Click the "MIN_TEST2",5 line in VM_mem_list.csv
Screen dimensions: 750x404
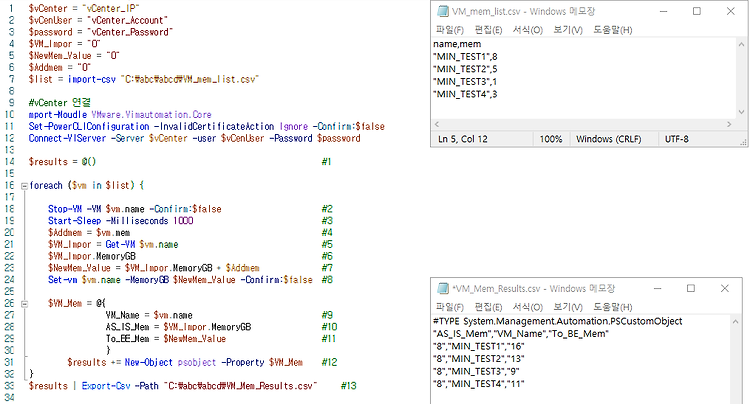pos(465,69)
